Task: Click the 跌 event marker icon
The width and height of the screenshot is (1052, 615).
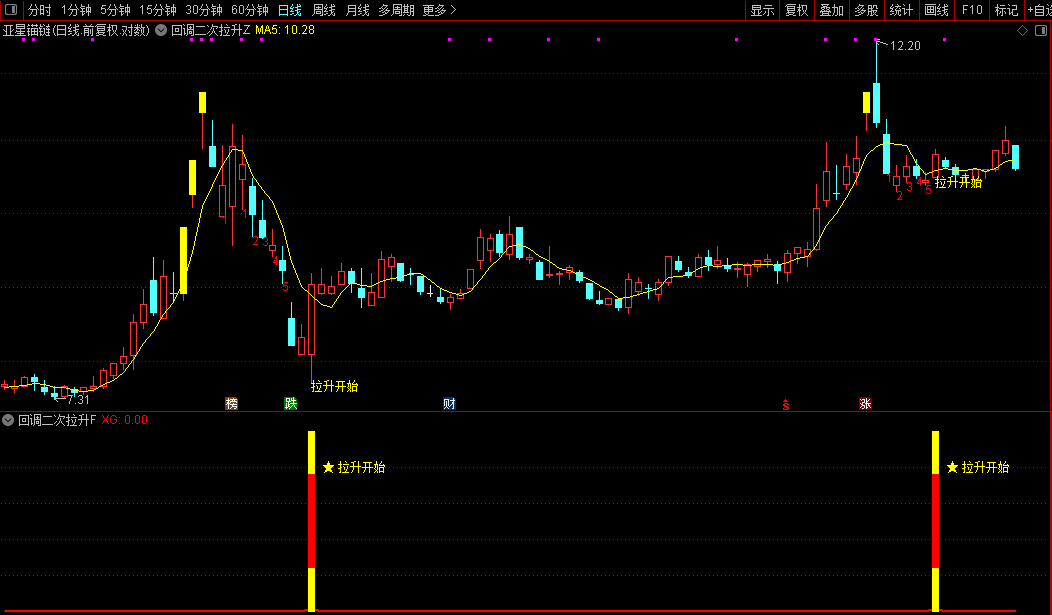Action: pyautogui.click(x=291, y=403)
